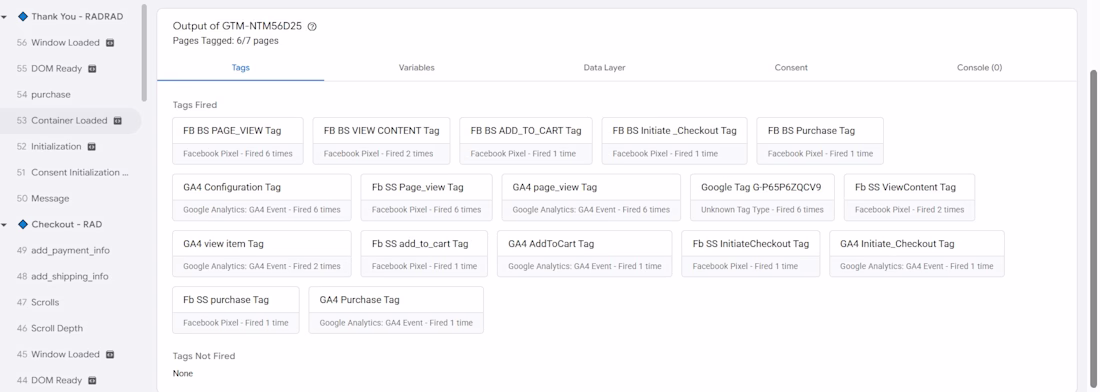Click the badge icon next to 44 DOM Ready
This screenshot has width=1100, height=392.
[x=92, y=380]
